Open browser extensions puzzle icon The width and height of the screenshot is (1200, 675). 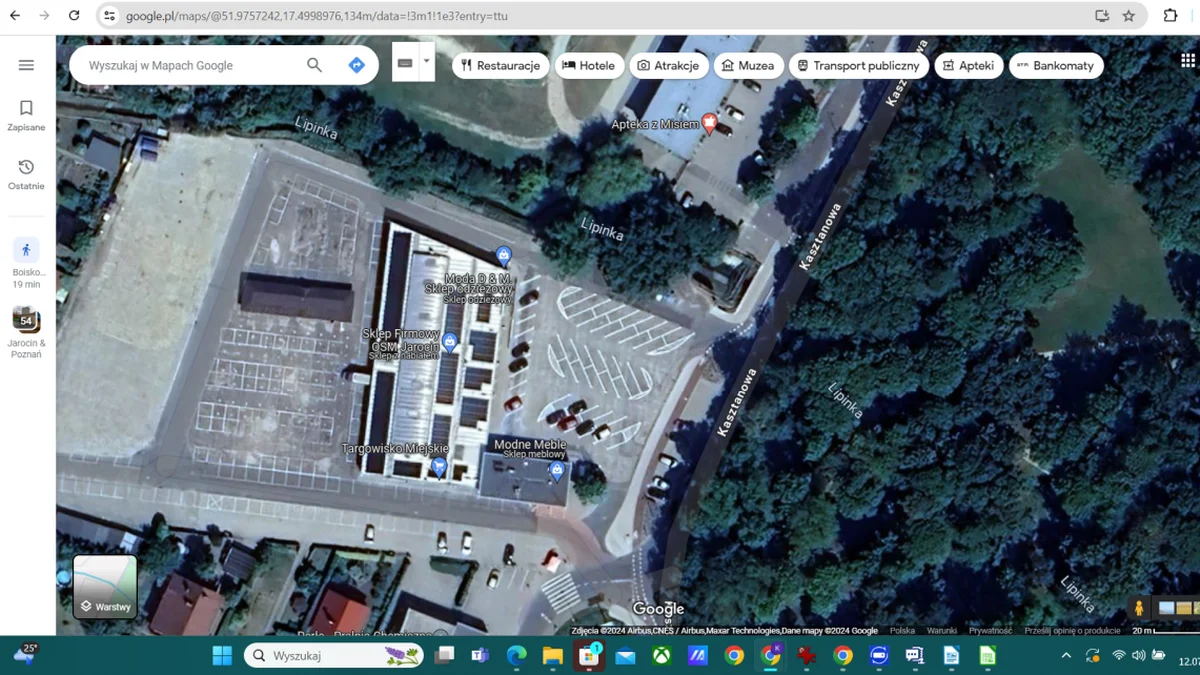(x=1171, y=16)
